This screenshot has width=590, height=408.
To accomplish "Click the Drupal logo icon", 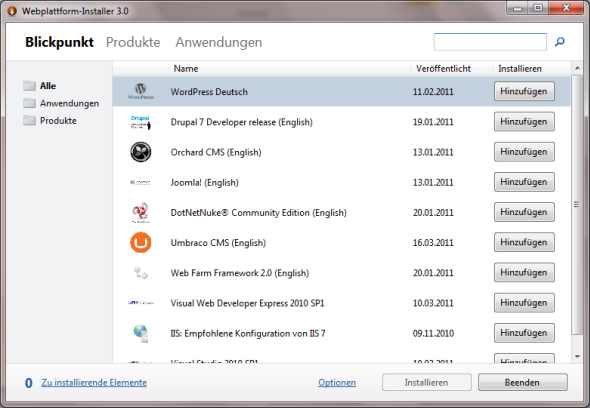I will click(x=141, y=122).
